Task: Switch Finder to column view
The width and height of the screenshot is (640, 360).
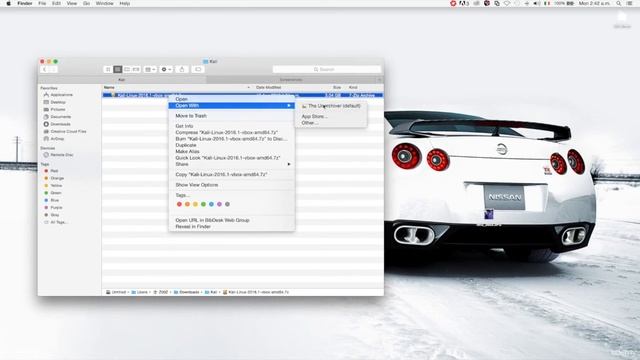Action: pyautogui.click(x=127, y=69)
